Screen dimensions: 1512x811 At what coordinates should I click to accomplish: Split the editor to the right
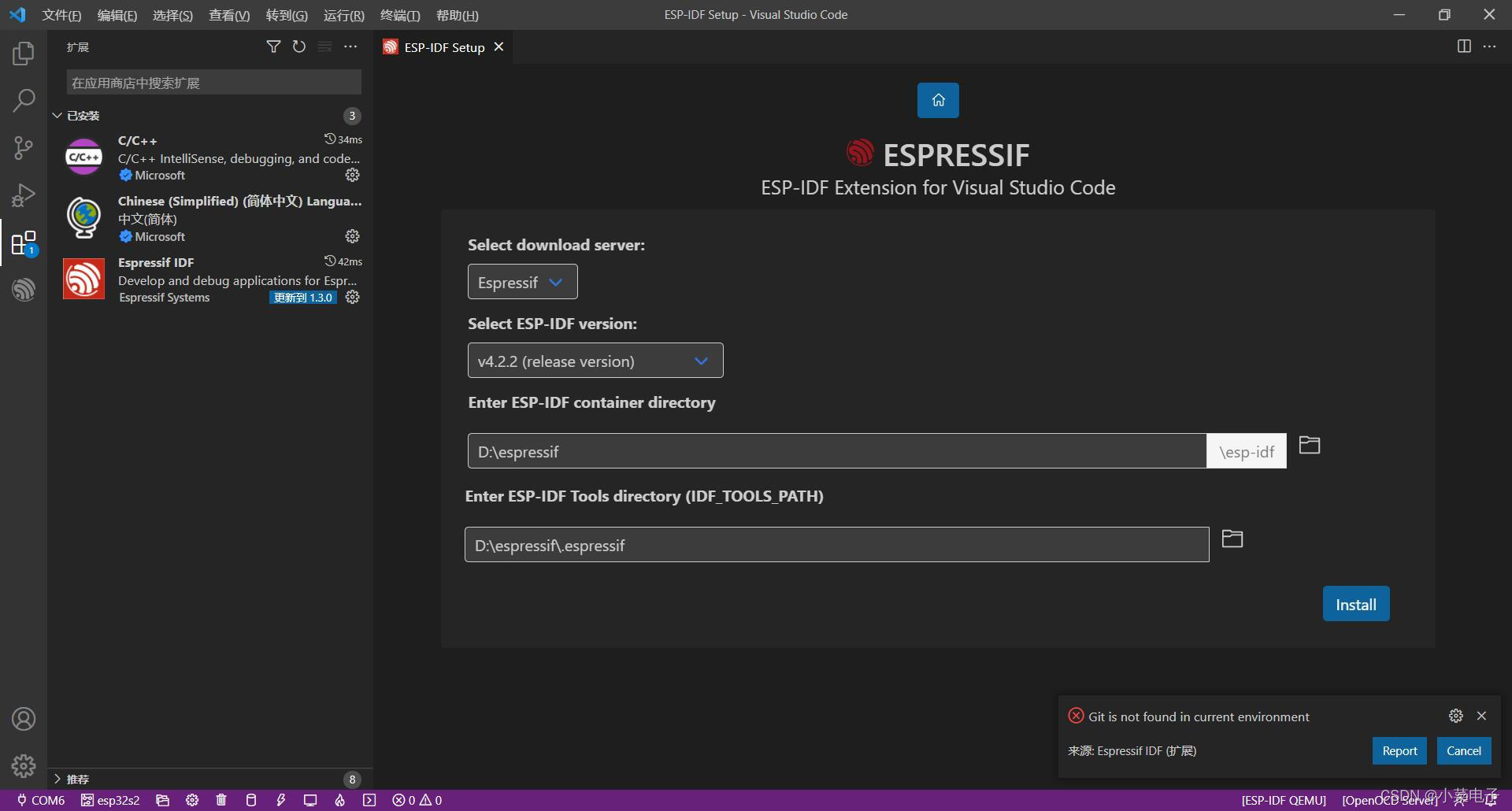click(x=1464, y=46)
